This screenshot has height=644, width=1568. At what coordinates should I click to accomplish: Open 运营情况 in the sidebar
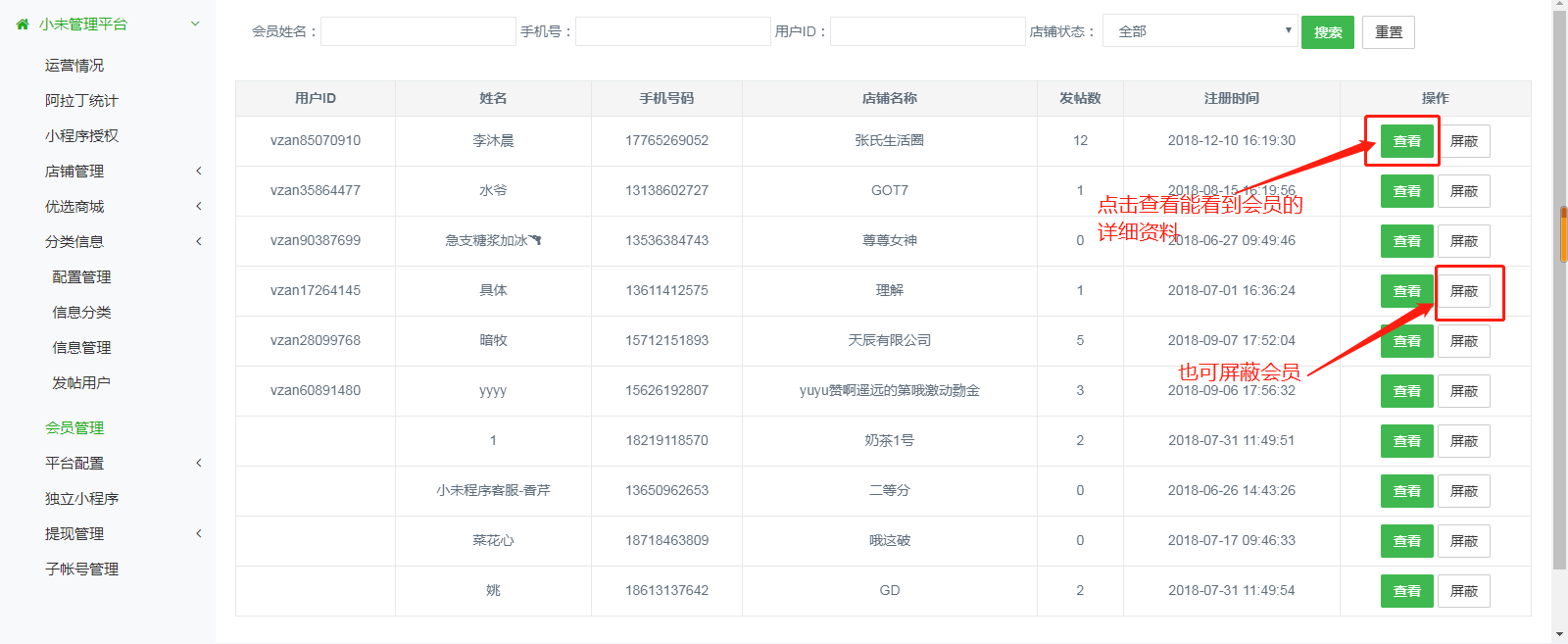74,66
